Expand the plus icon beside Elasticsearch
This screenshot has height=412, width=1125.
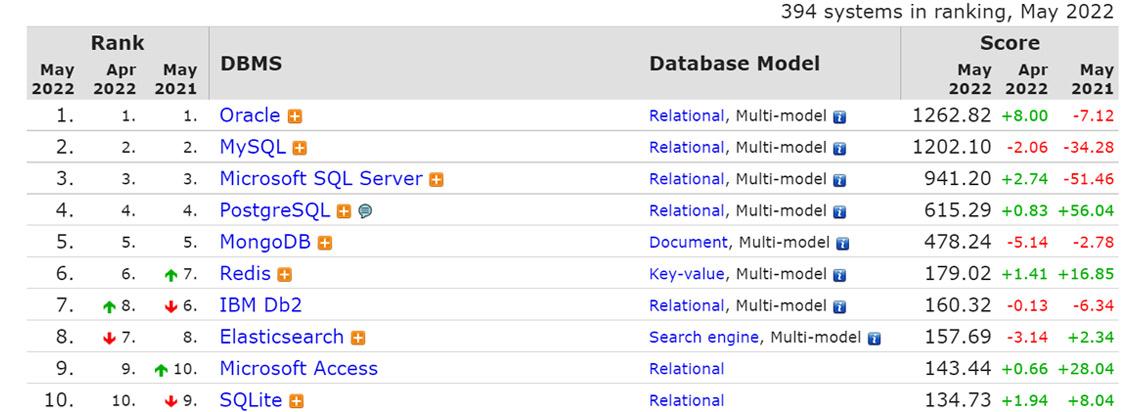point(357,338)
